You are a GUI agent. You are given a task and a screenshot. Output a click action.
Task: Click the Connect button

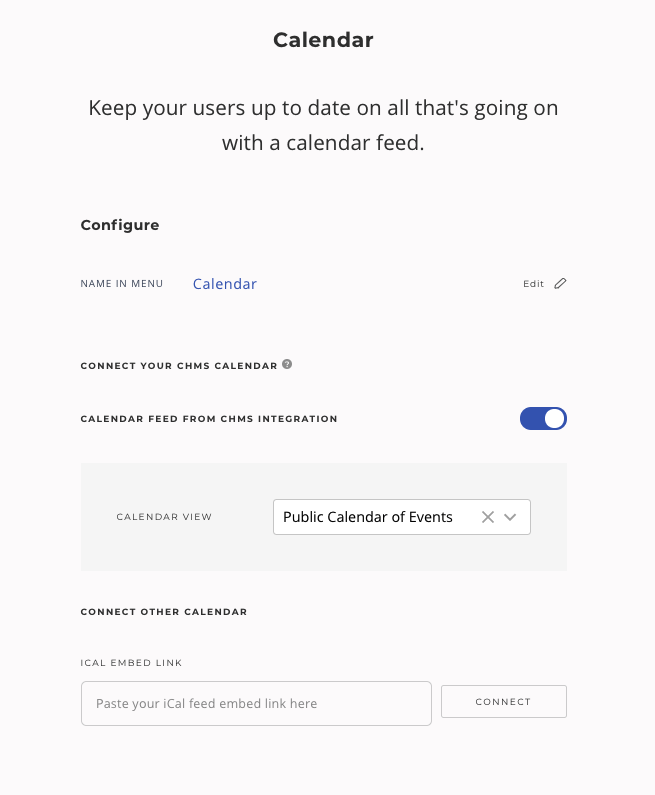coord(503,702)
